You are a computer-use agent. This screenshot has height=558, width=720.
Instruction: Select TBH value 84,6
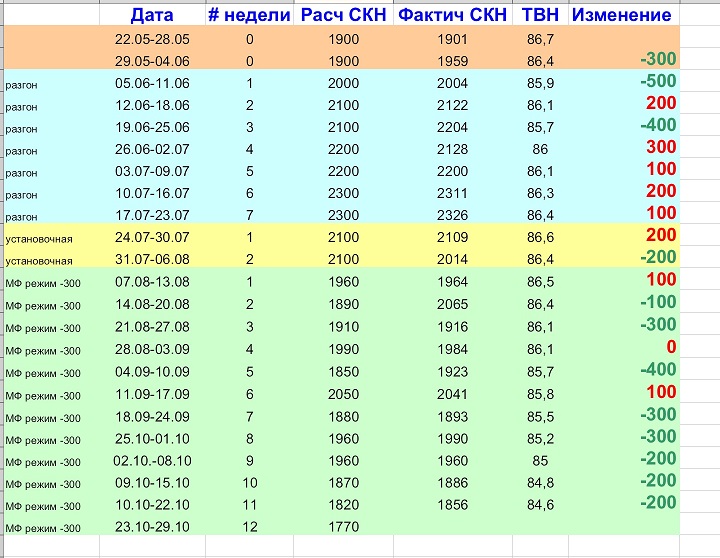point(540,505)
